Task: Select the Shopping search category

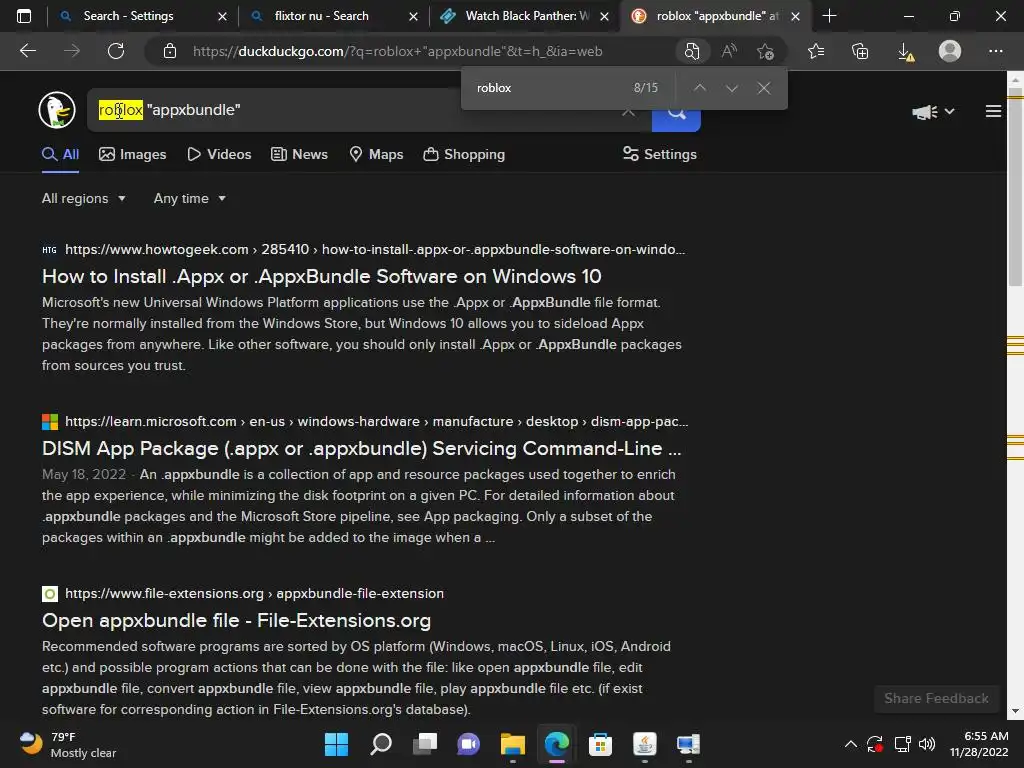Action: point(464,154)
